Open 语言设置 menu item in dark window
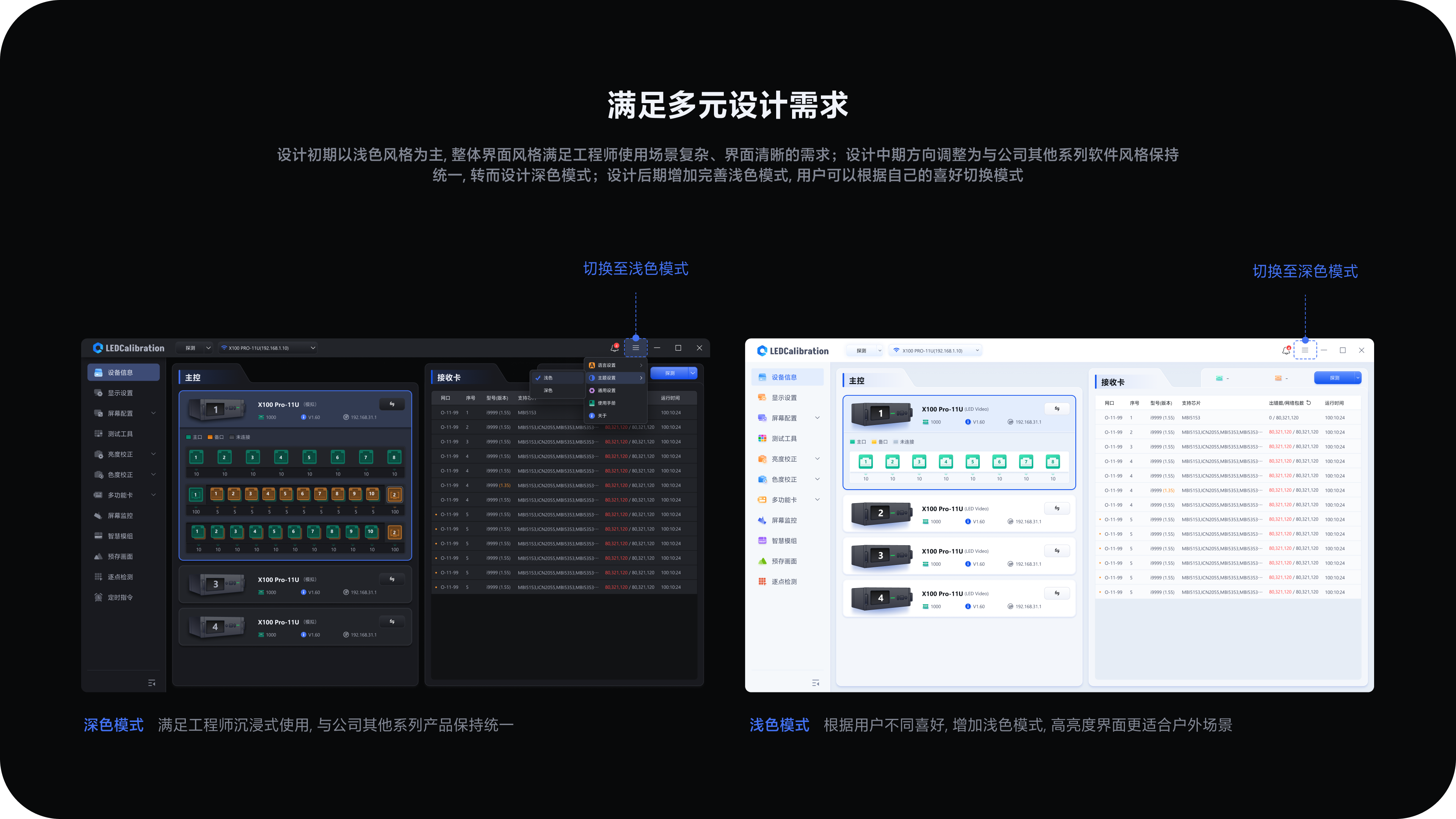The height and width of the screenshot is (819, 1456). pyautogui.click(x=615, y=365)
